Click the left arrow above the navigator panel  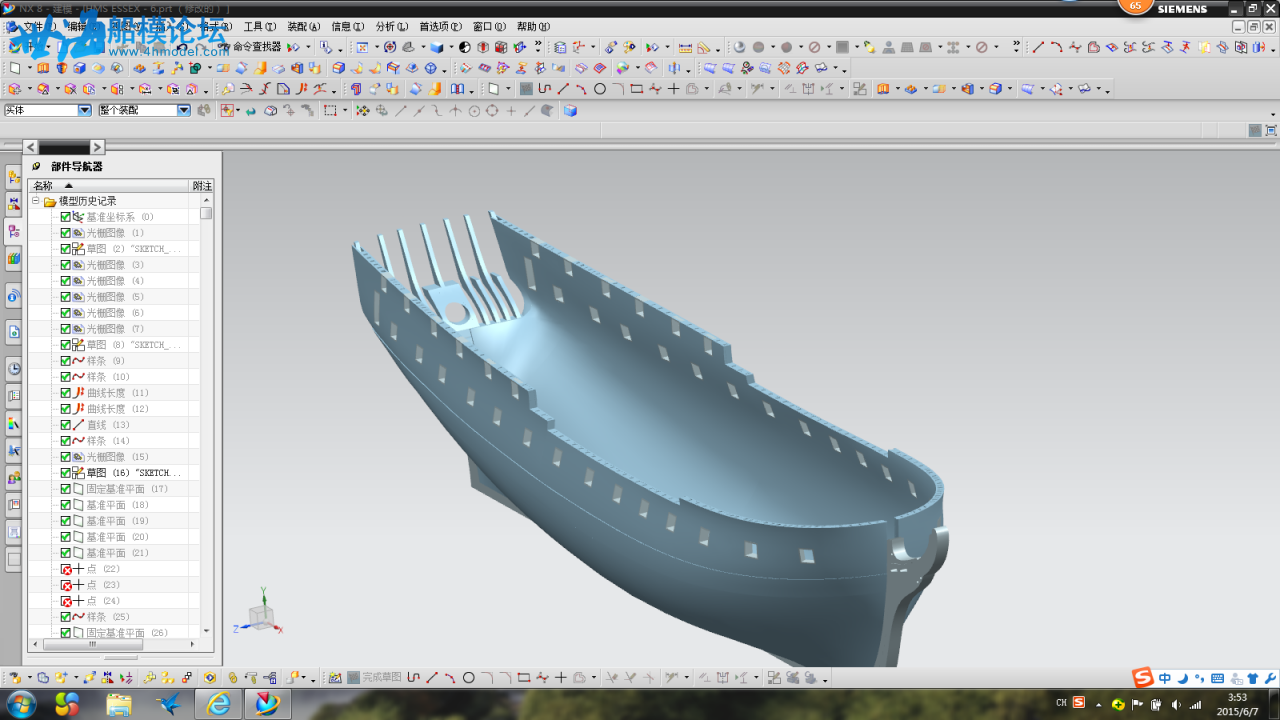[x=30, y=147]
